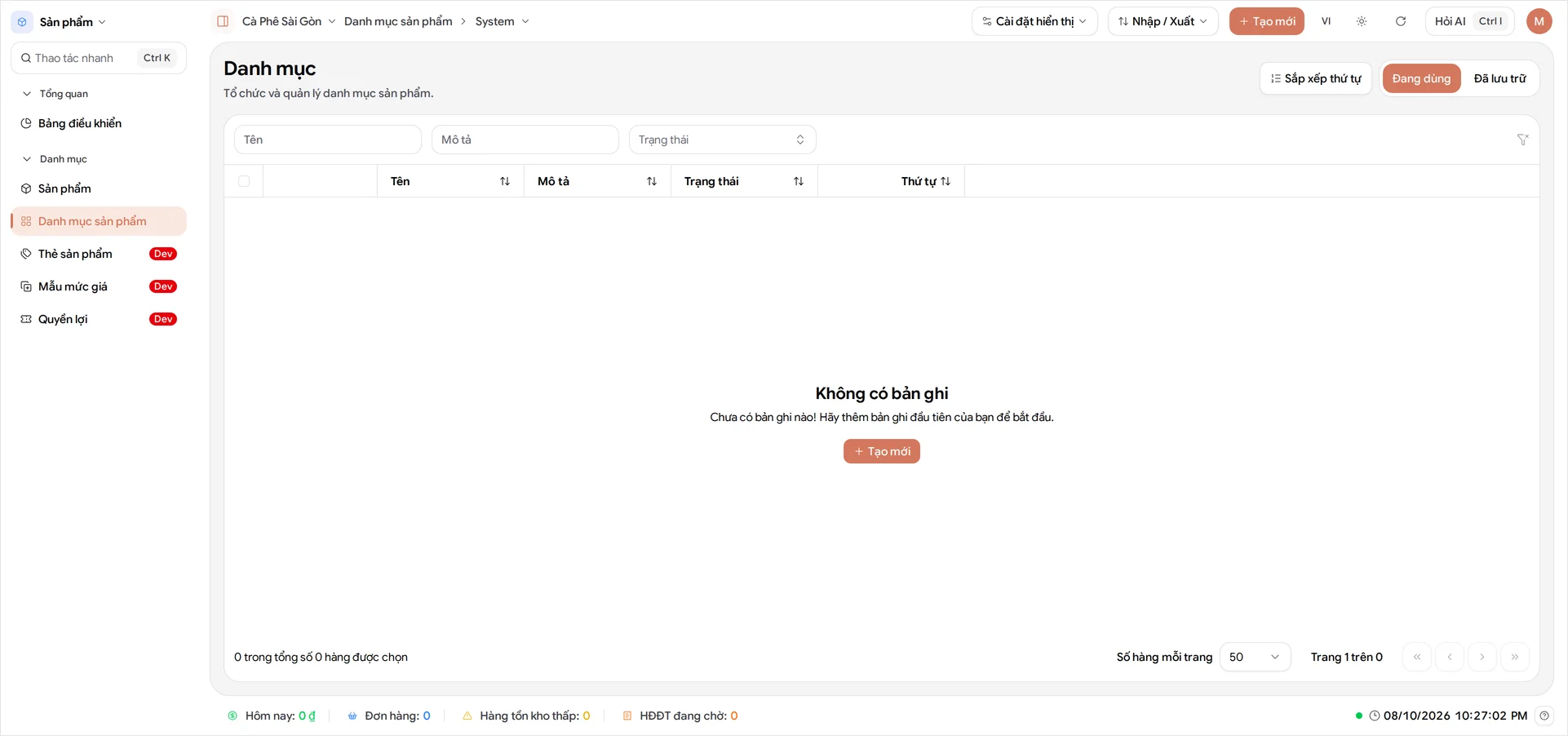Switch language with VI button
The height and width of the screenshot is (736, 1568).
coord(1326,21)
